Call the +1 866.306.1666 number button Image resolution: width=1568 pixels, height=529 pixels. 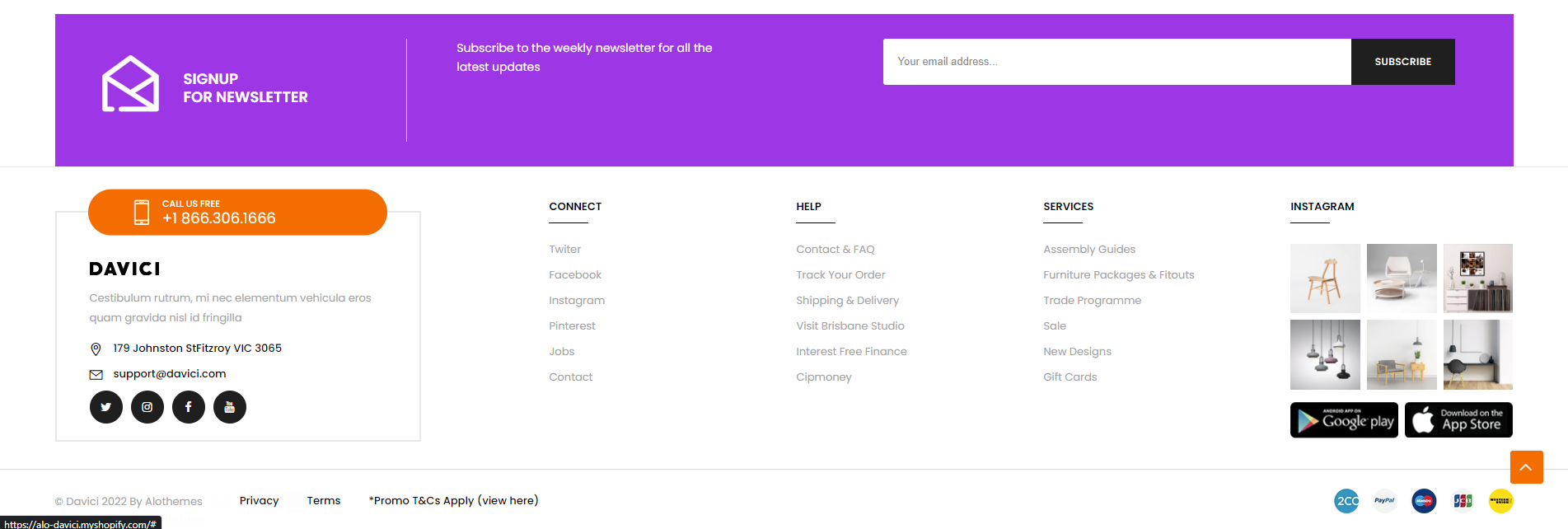pyautogui.click(x=237, y=213)
